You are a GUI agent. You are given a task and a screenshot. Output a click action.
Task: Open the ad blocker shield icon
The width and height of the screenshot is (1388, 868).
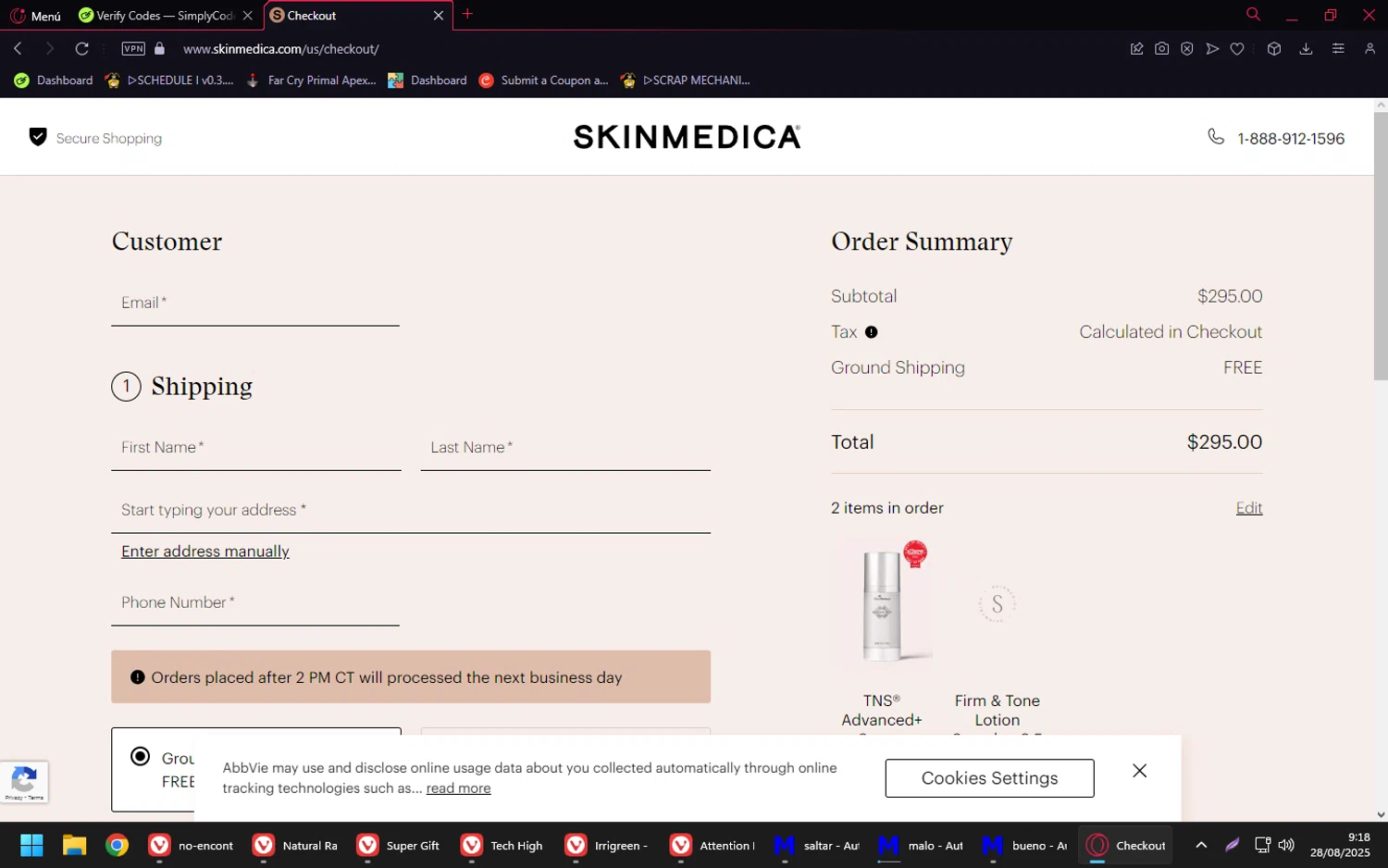(1186, 49)
